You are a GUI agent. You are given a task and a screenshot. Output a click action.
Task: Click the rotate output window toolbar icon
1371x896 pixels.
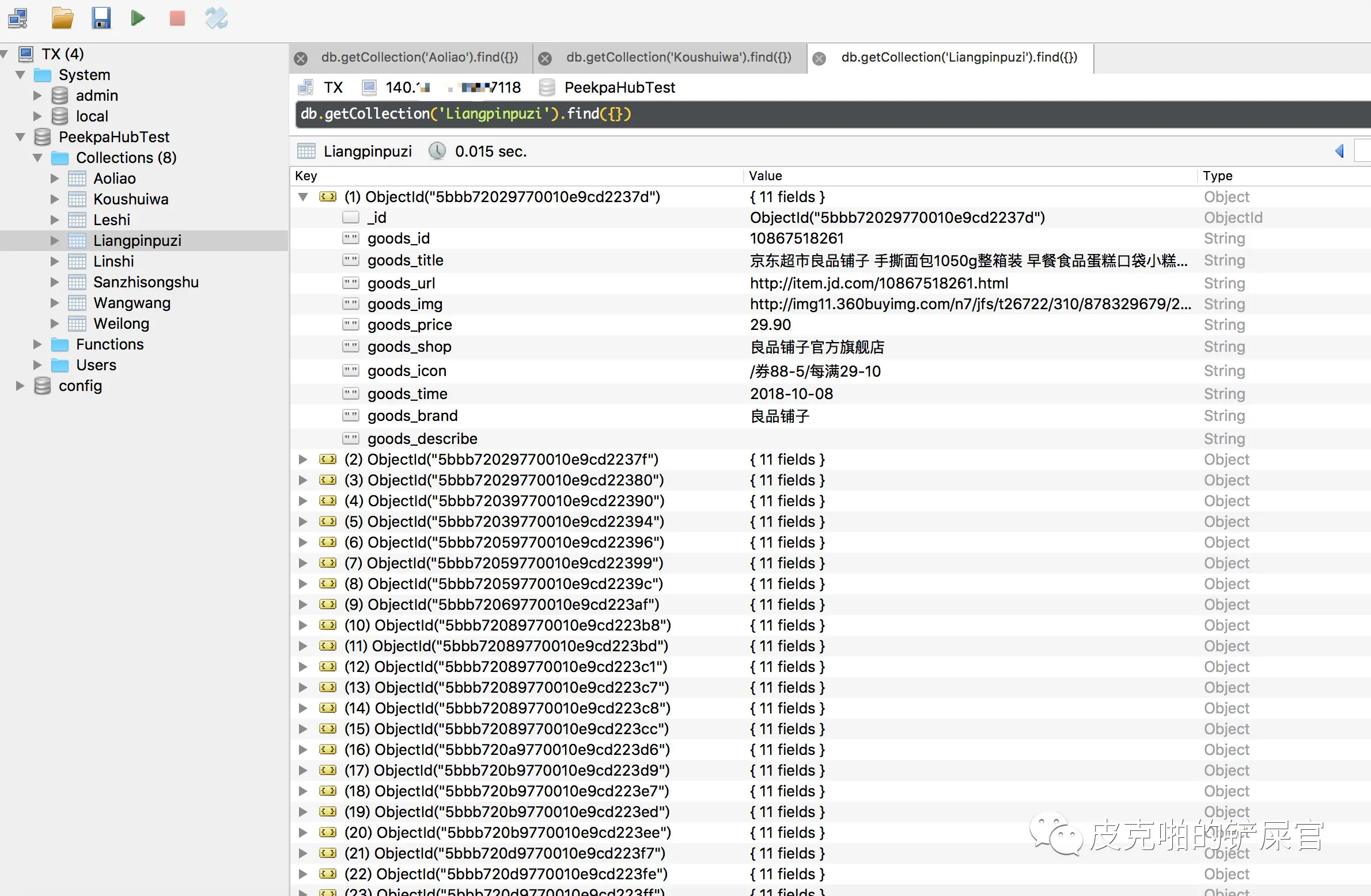216,18
